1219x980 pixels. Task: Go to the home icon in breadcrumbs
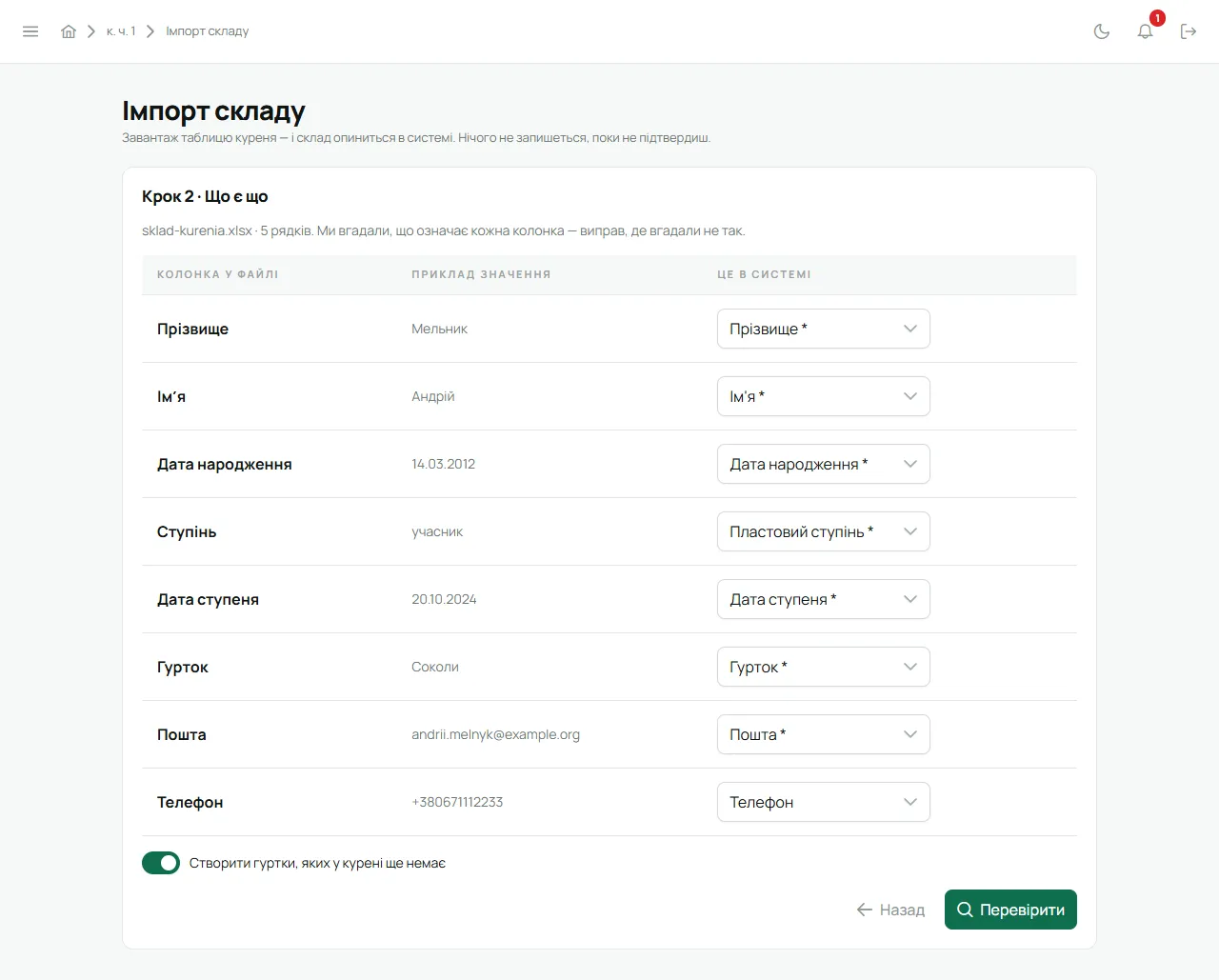pos(69,31)
